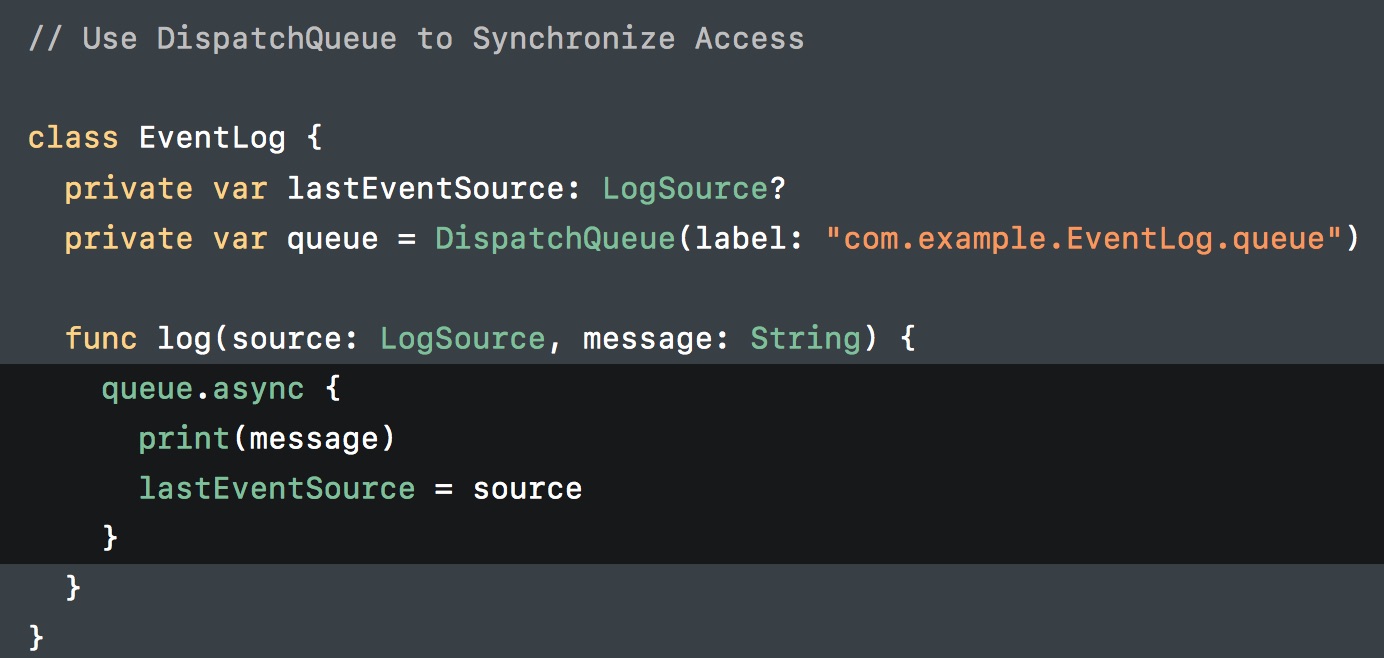Click 'lastEventSource' in the assignment line
This screenshot has width=1384, height=658.
[x=277, y=488]
